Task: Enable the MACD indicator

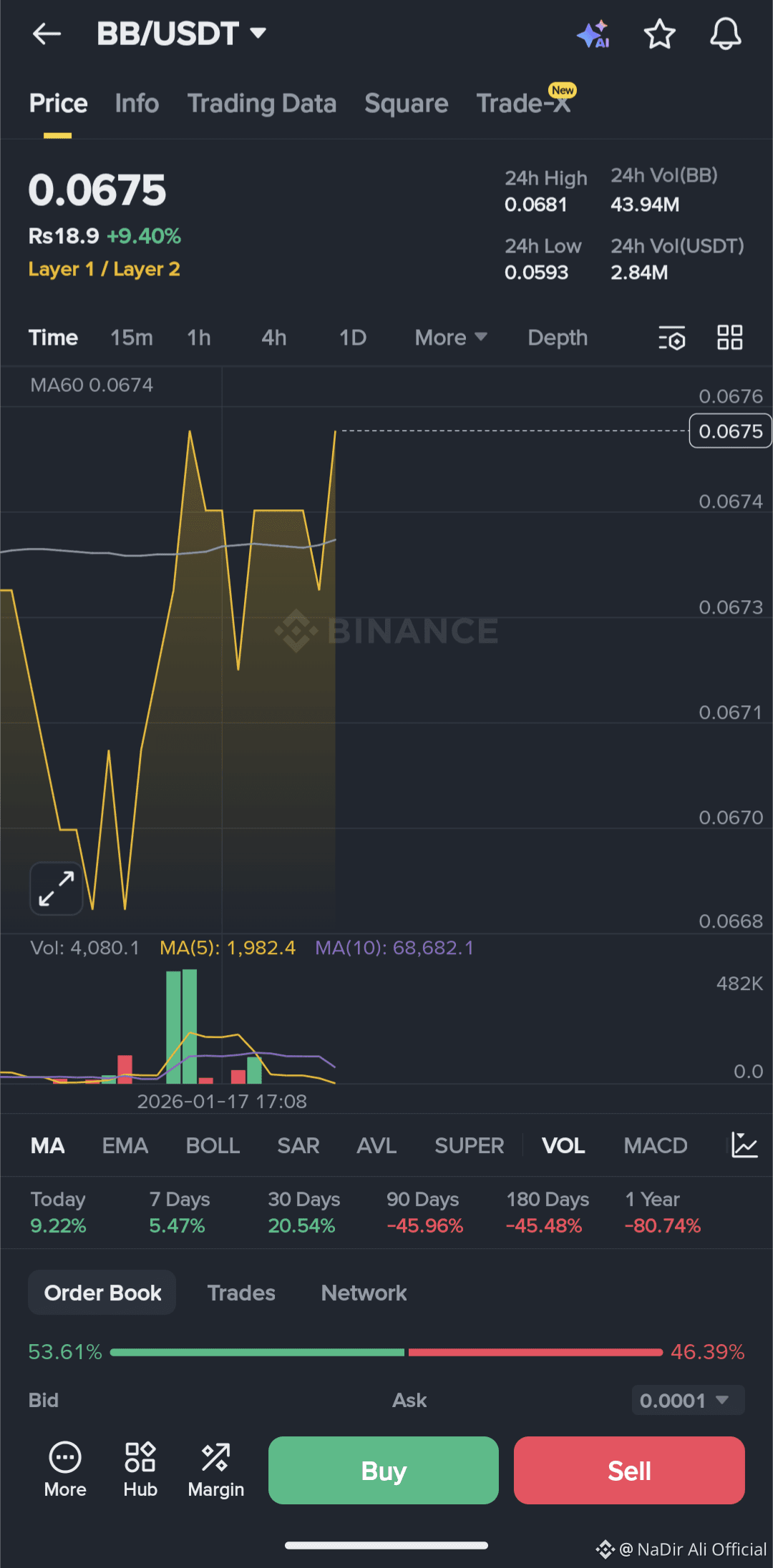Action: pyautogui.click(x=655, y=1145)
